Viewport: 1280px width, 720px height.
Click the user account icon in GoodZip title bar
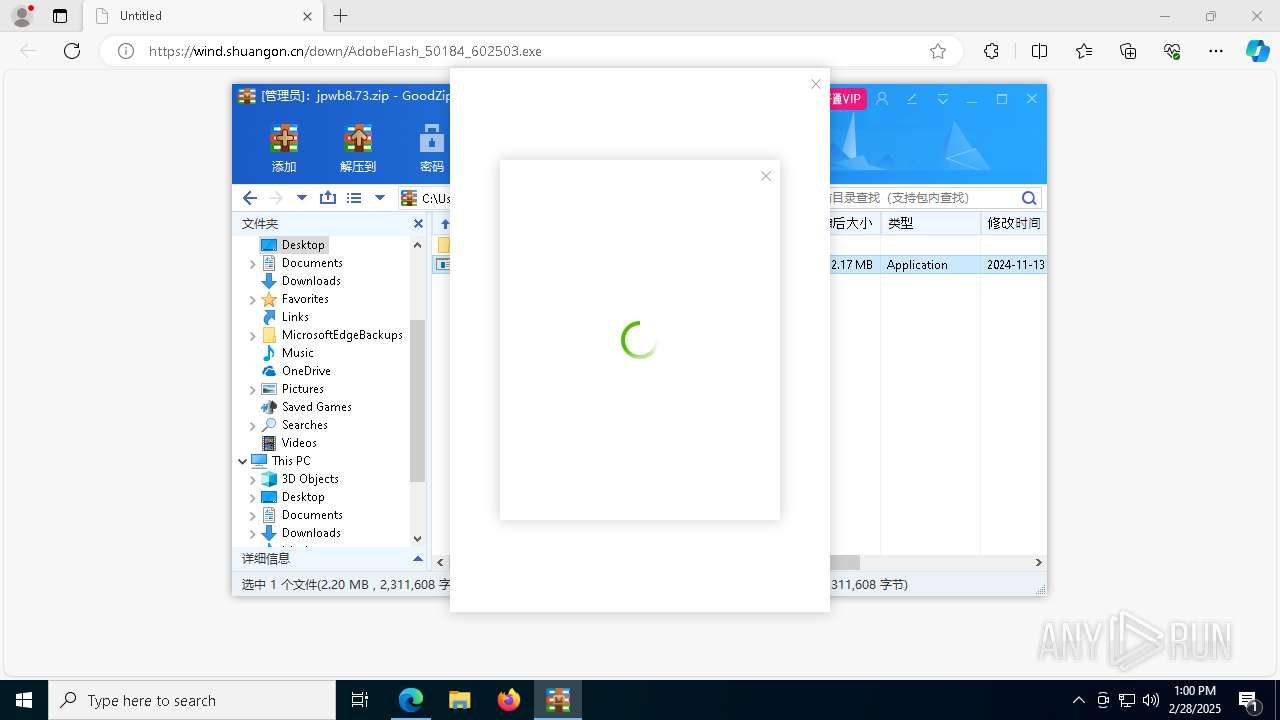[x=882, y=99]
